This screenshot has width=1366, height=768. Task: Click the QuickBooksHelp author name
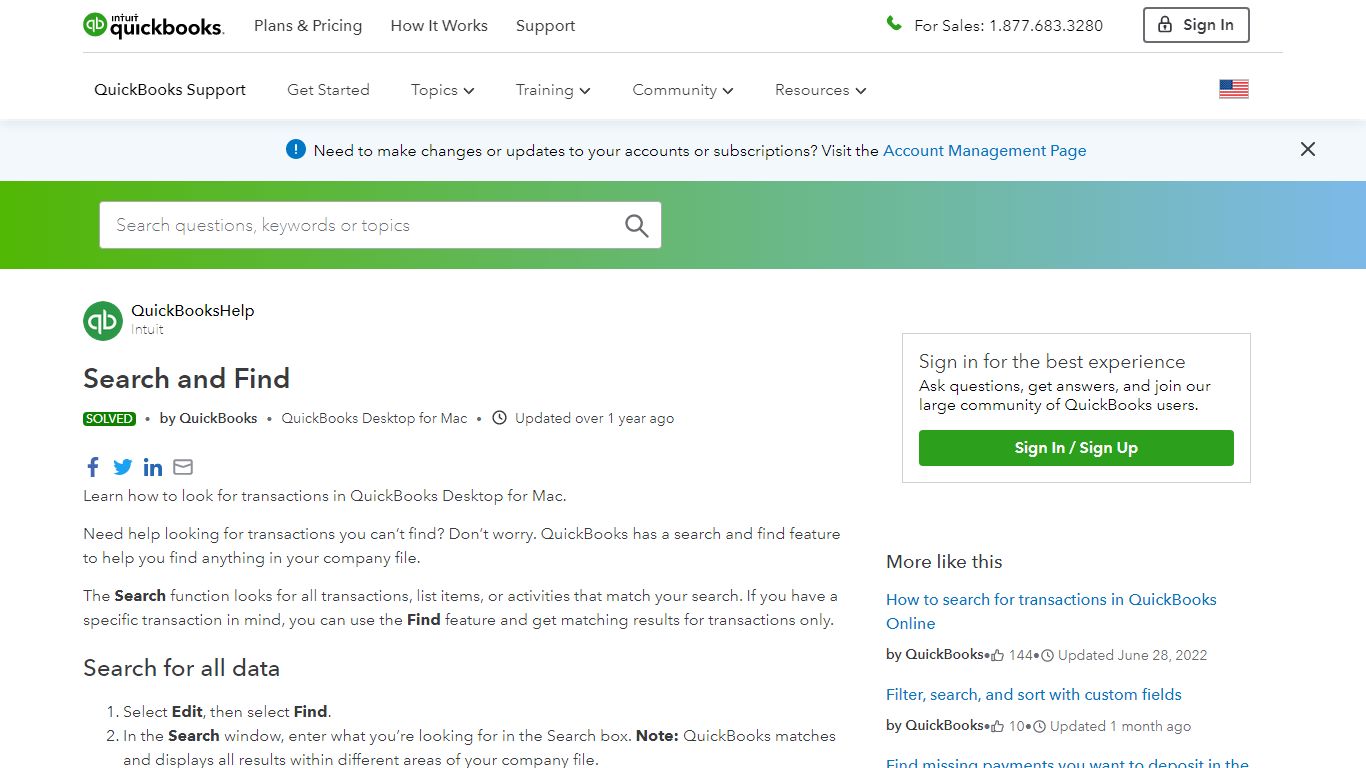tap(193, 311)
